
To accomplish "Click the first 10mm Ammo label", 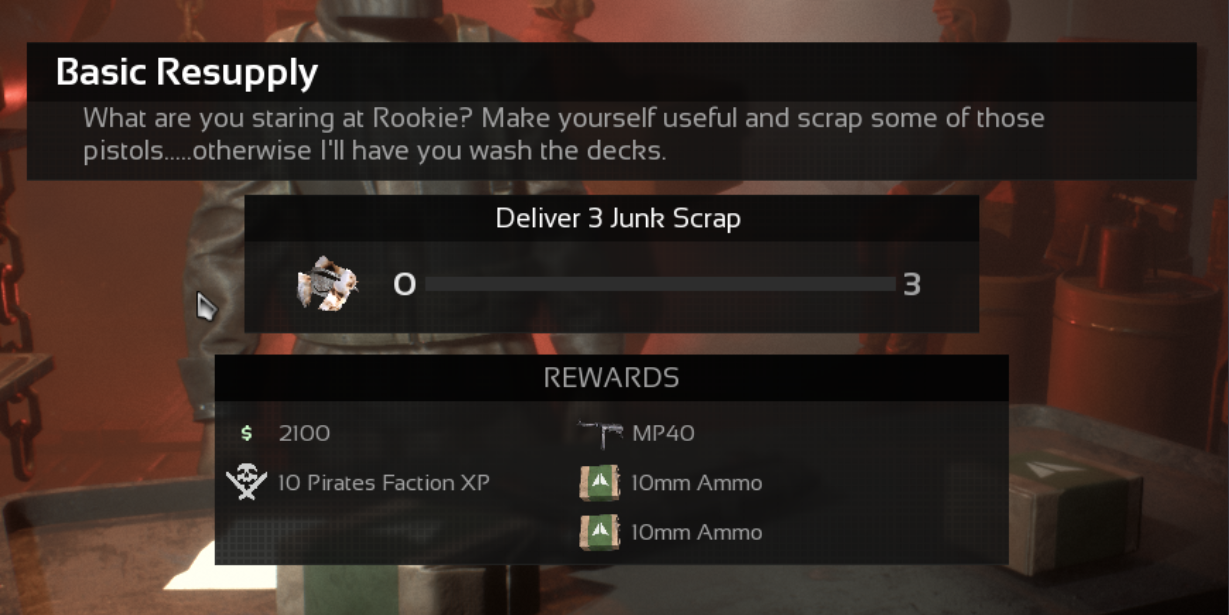I will pyautogui.click(x=696, y=483).
